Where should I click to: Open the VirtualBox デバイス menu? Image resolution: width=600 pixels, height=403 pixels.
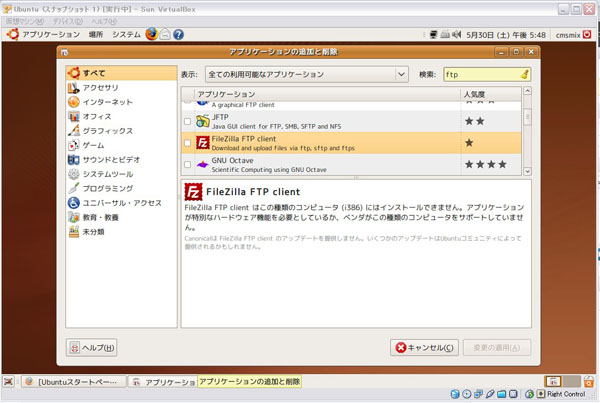[x=68, y=21]
